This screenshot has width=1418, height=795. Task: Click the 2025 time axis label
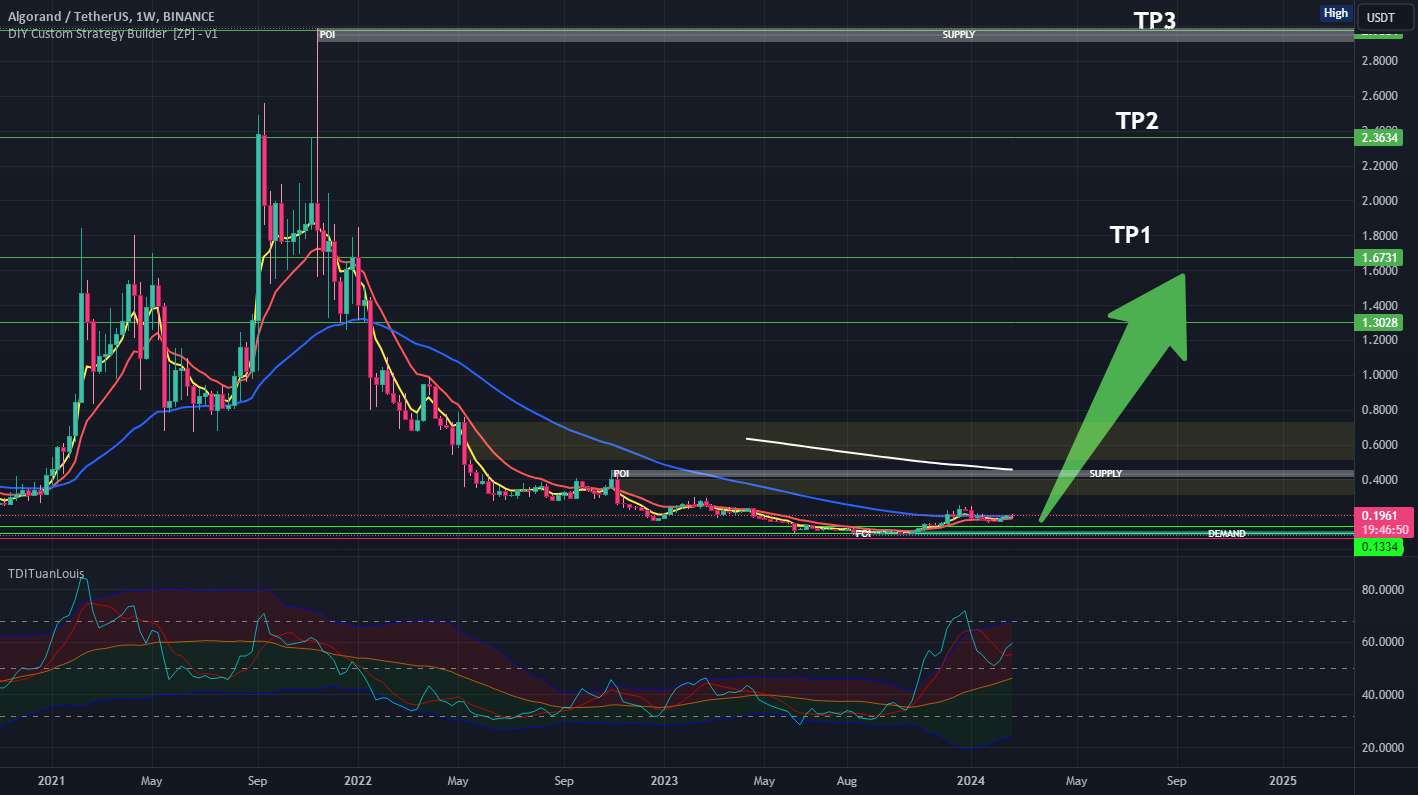point(1283,780)
